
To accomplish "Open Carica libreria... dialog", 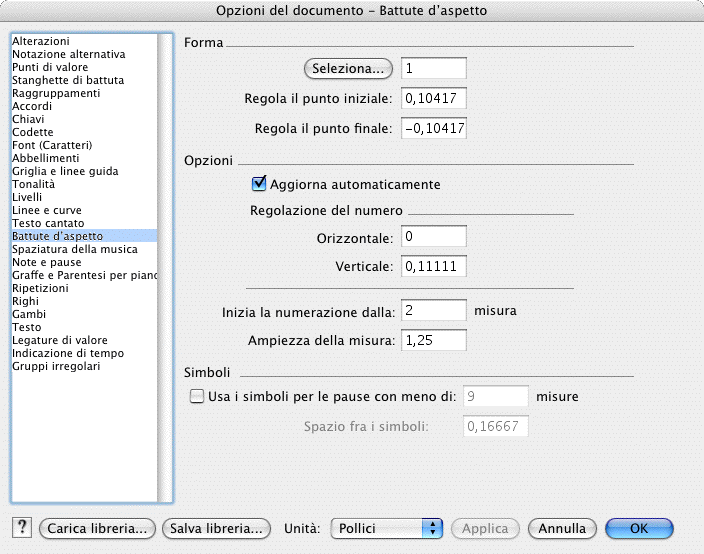I will click(99, 528).
